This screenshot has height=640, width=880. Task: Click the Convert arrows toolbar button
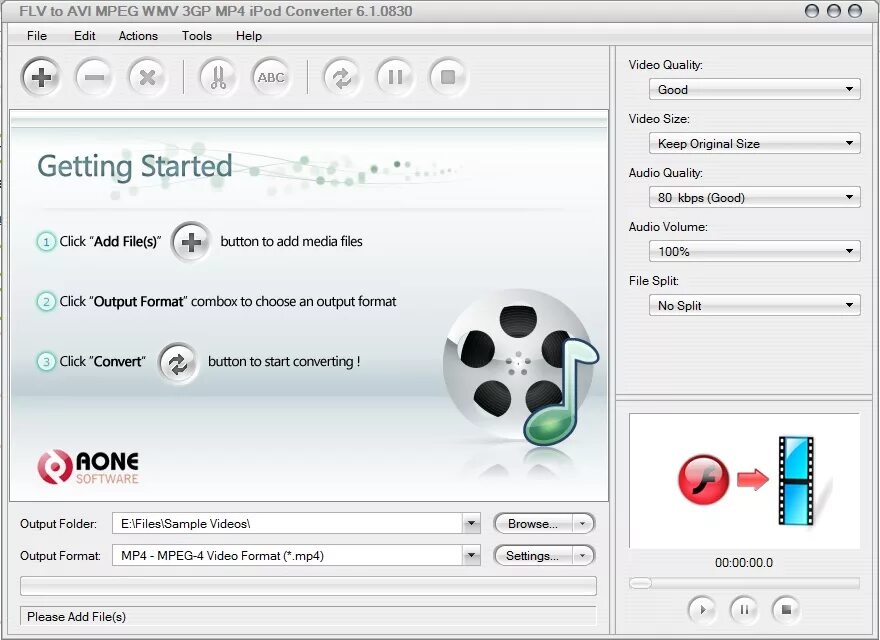[x=342, y=77]
